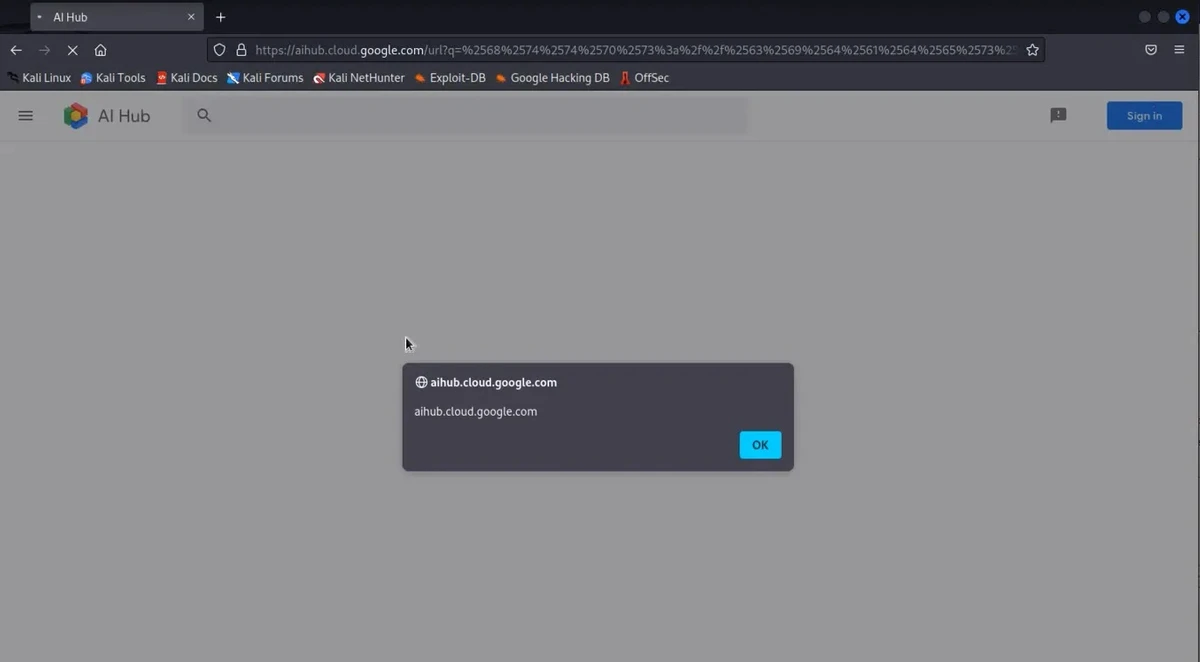This screenshot has height=662, width=1200.
Task: Bookmark this page with star icon
Action: pyautogui.click(x=1032, y=50)
